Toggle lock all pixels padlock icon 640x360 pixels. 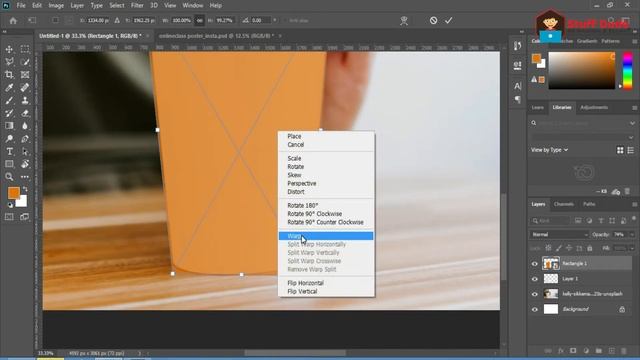click(589, 248)
